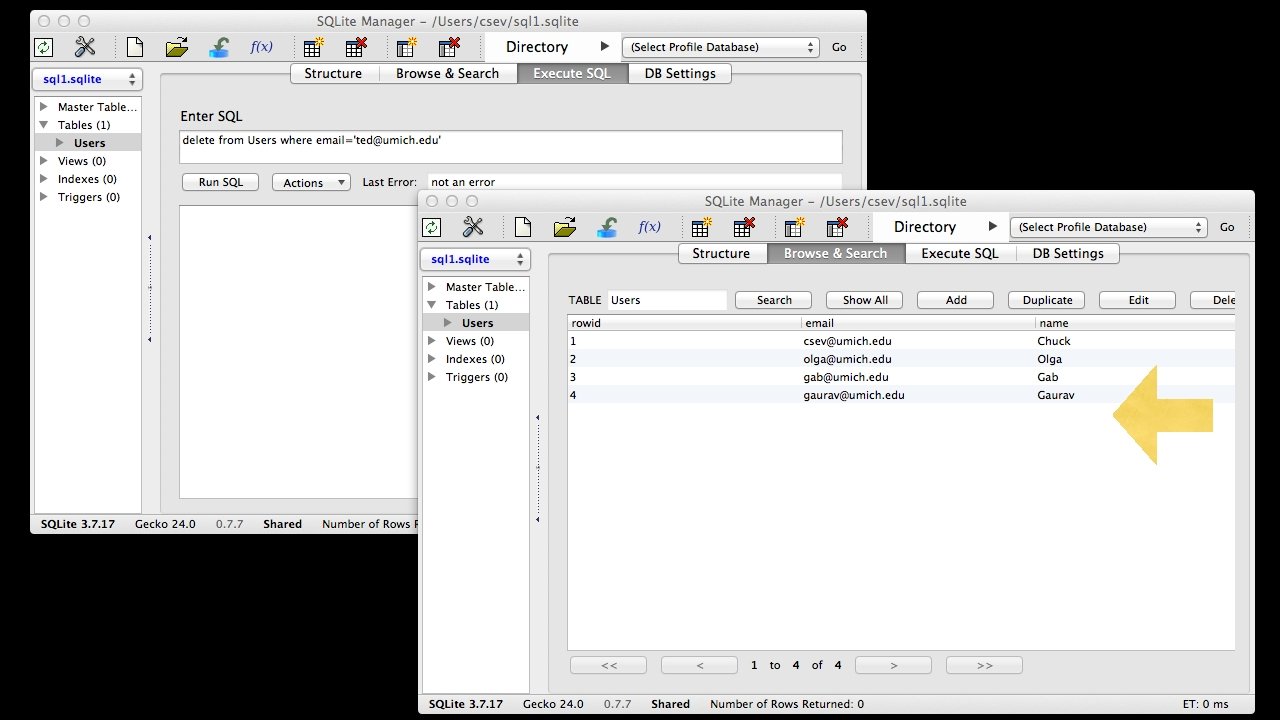
Task: Go to first page with << button
Action: click(609, 665)
